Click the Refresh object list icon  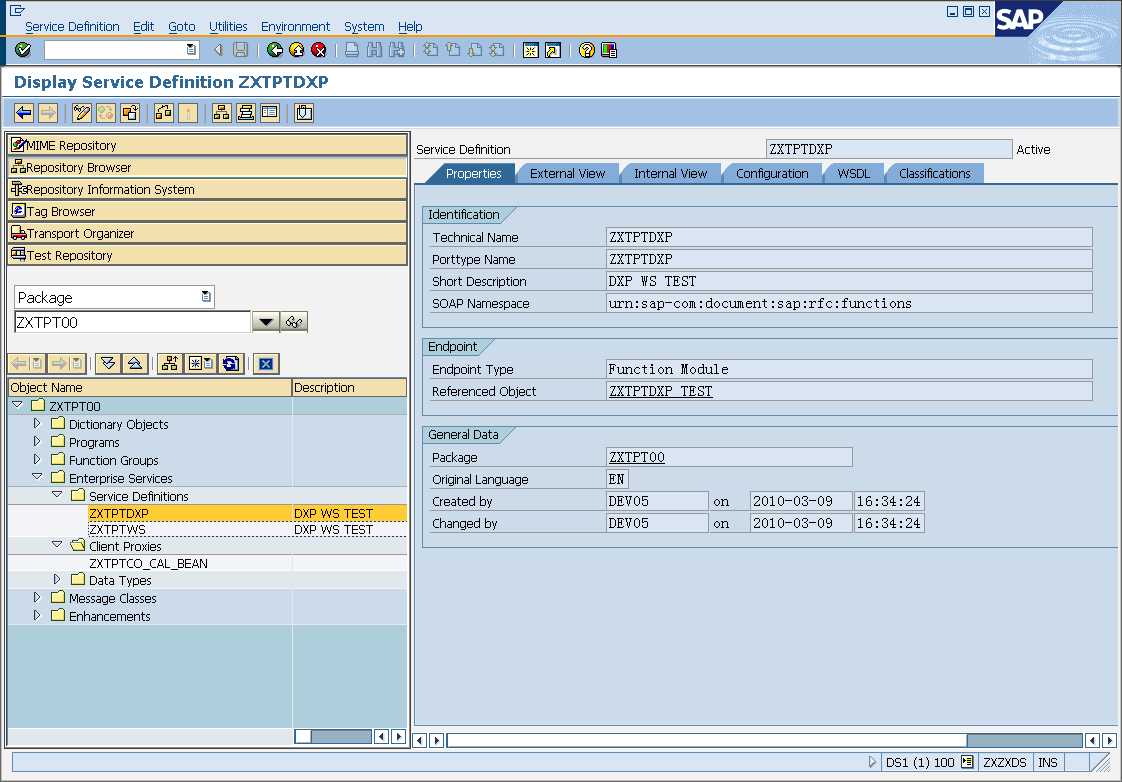(x=230, y=363)
